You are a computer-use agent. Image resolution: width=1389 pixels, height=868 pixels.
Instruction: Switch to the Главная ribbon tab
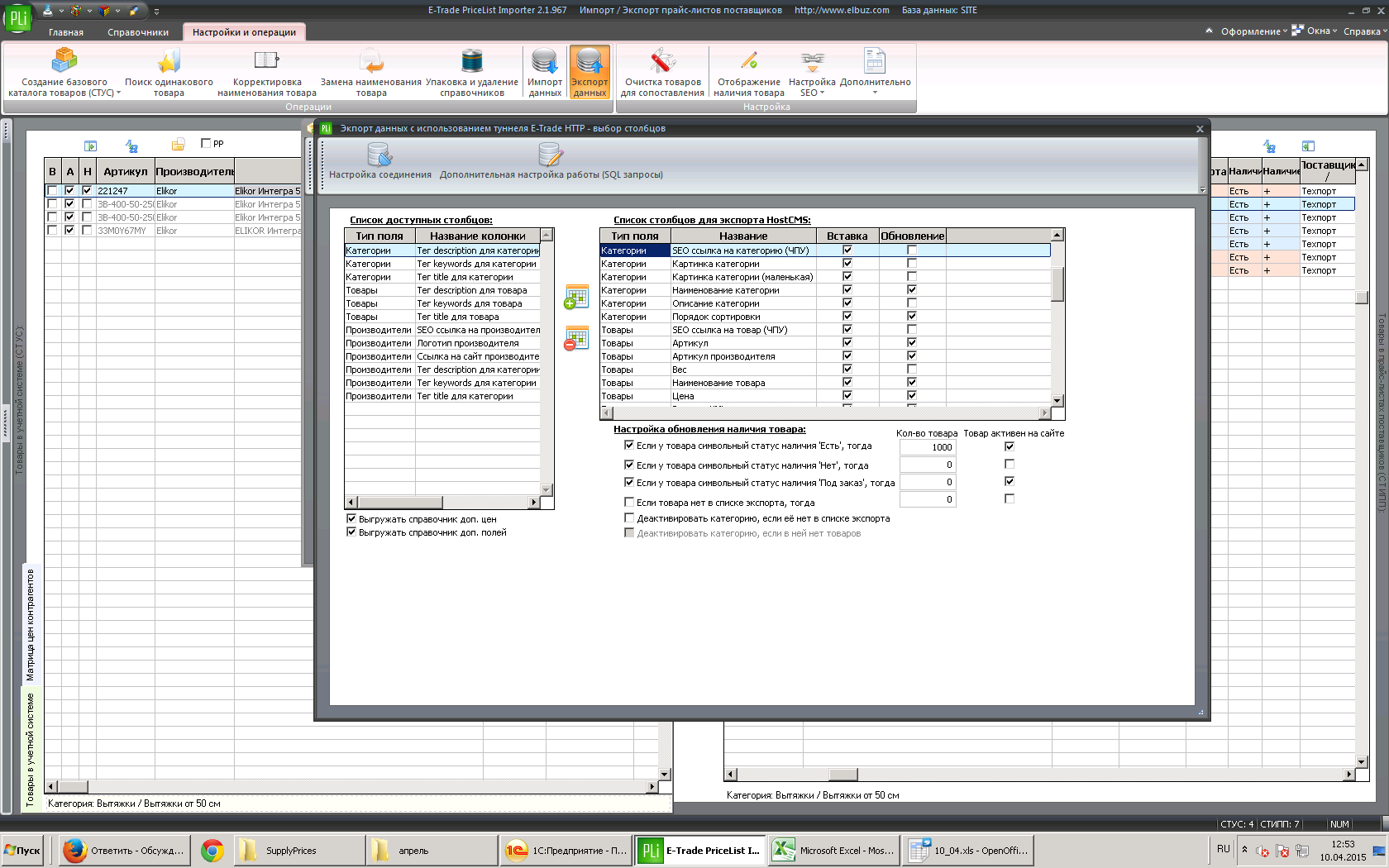66,32
